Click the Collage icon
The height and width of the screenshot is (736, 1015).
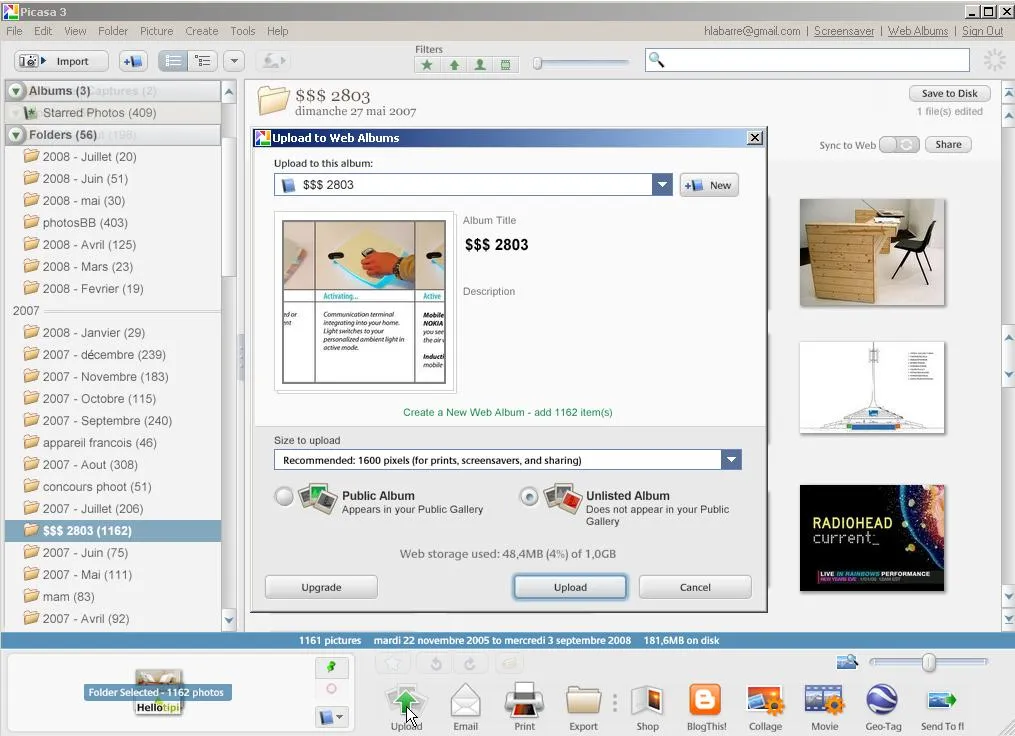coord(765,706)
